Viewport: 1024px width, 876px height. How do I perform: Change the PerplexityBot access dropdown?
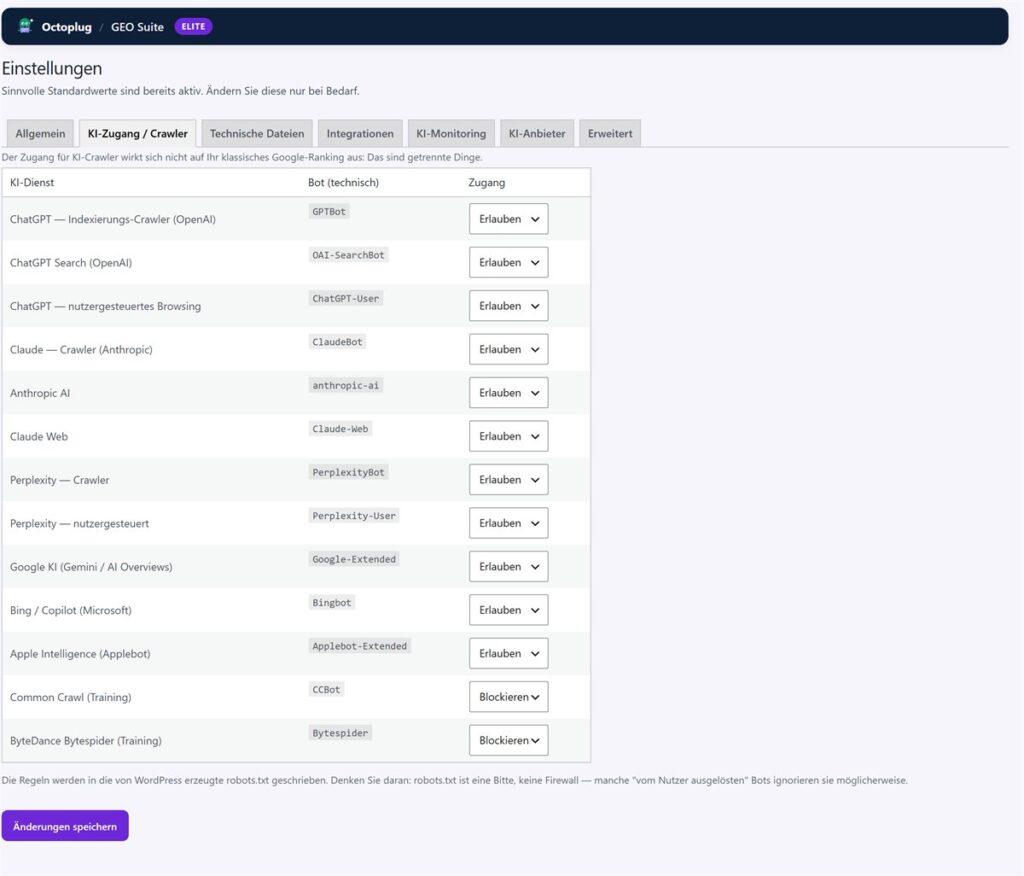click(x=509, y=479)
